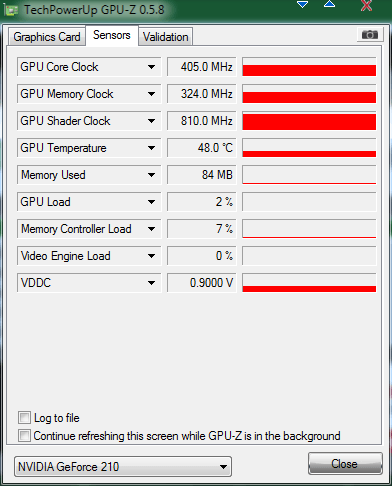Open the Memory Controller Load dropdown
This screenshot has height=486, width=392.
[151, 229]
